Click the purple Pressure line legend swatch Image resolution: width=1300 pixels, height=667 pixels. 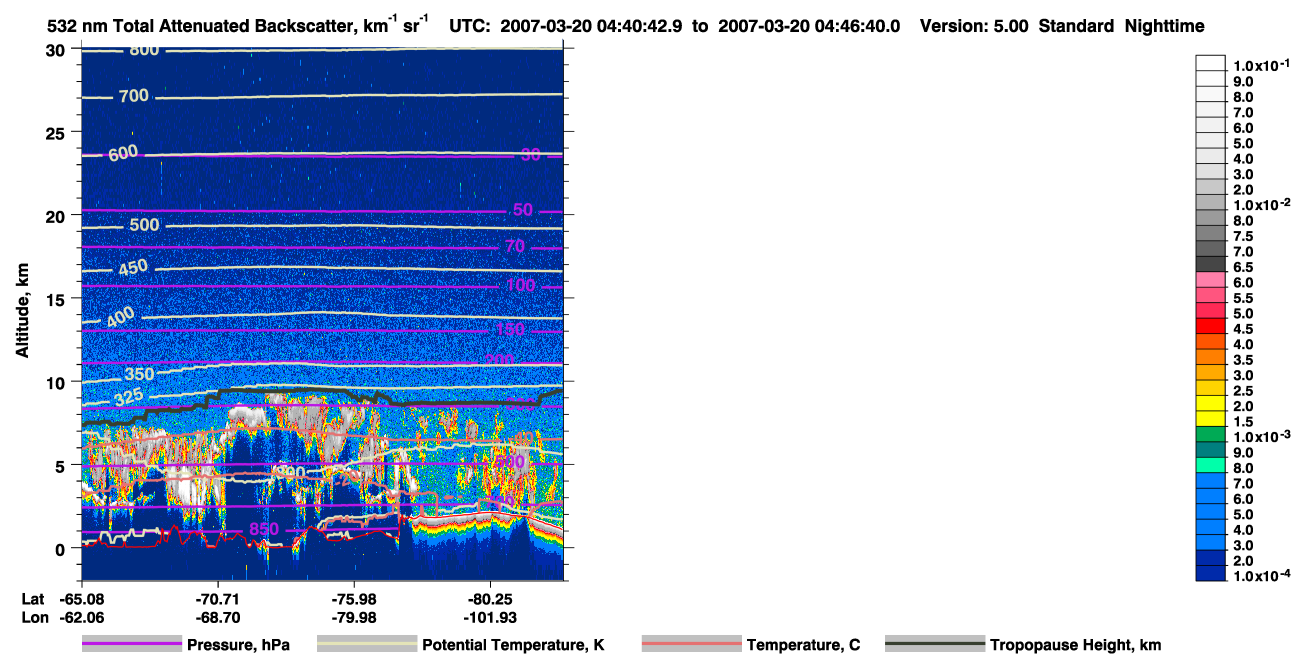pos(132,645)
